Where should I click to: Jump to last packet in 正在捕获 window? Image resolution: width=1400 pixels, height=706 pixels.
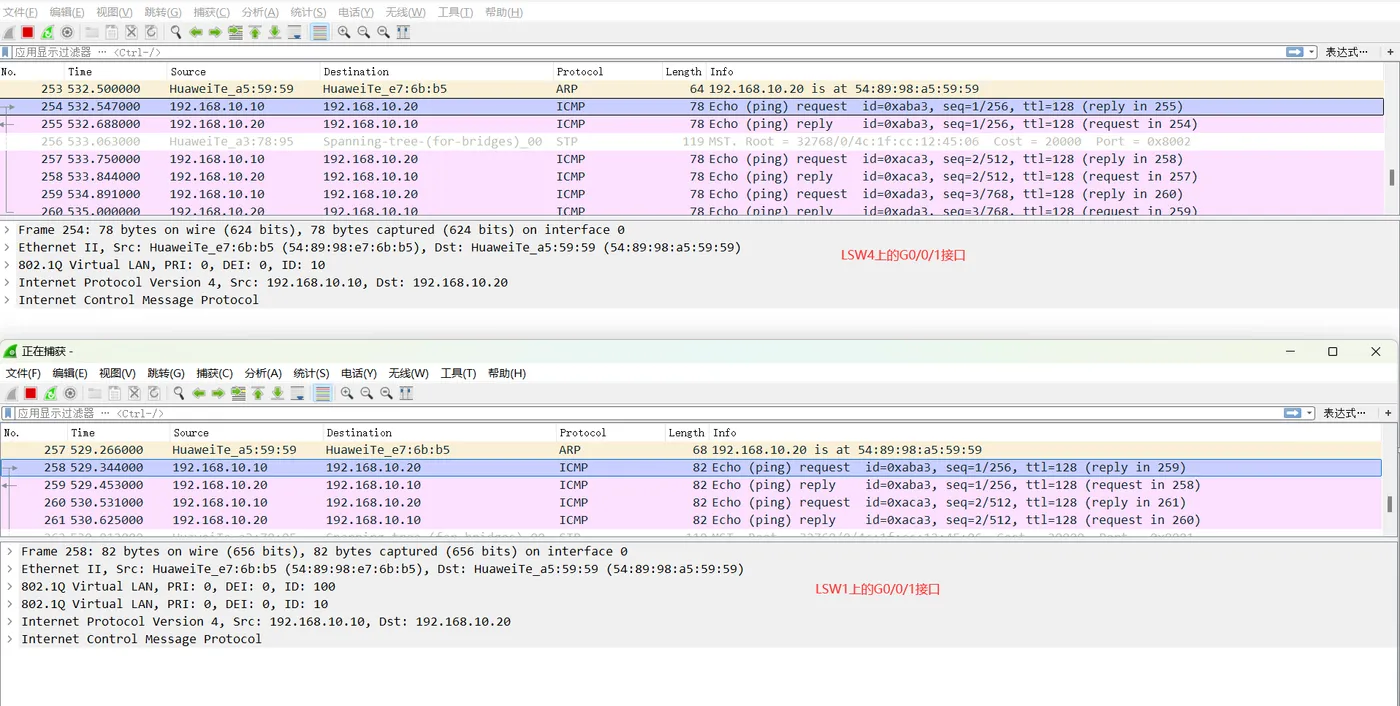point(277,393)
